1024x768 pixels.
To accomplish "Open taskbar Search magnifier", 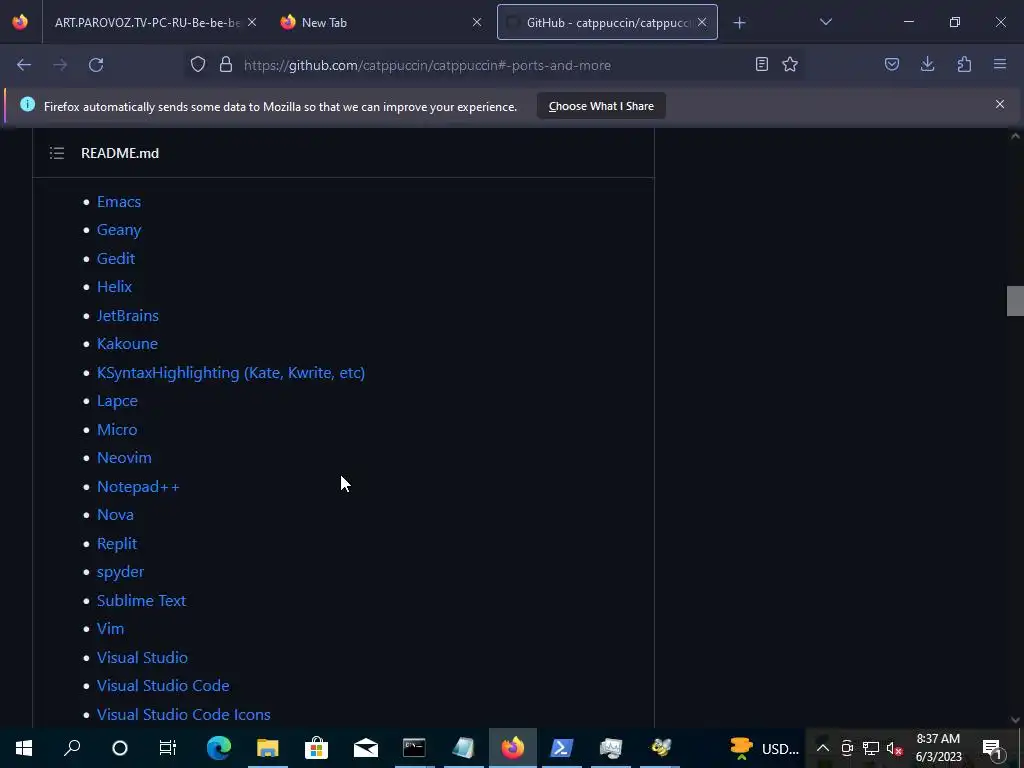I will [72, 748].
